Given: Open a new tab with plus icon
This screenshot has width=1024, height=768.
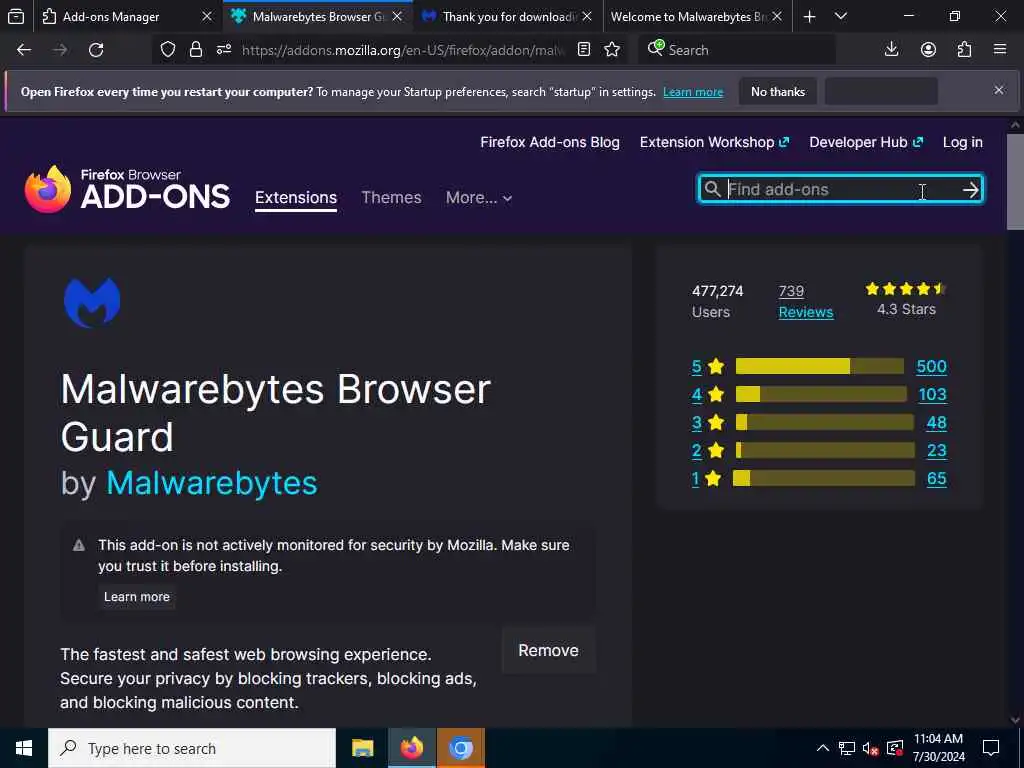Looking at the screenshot, I should click(809, 16).
